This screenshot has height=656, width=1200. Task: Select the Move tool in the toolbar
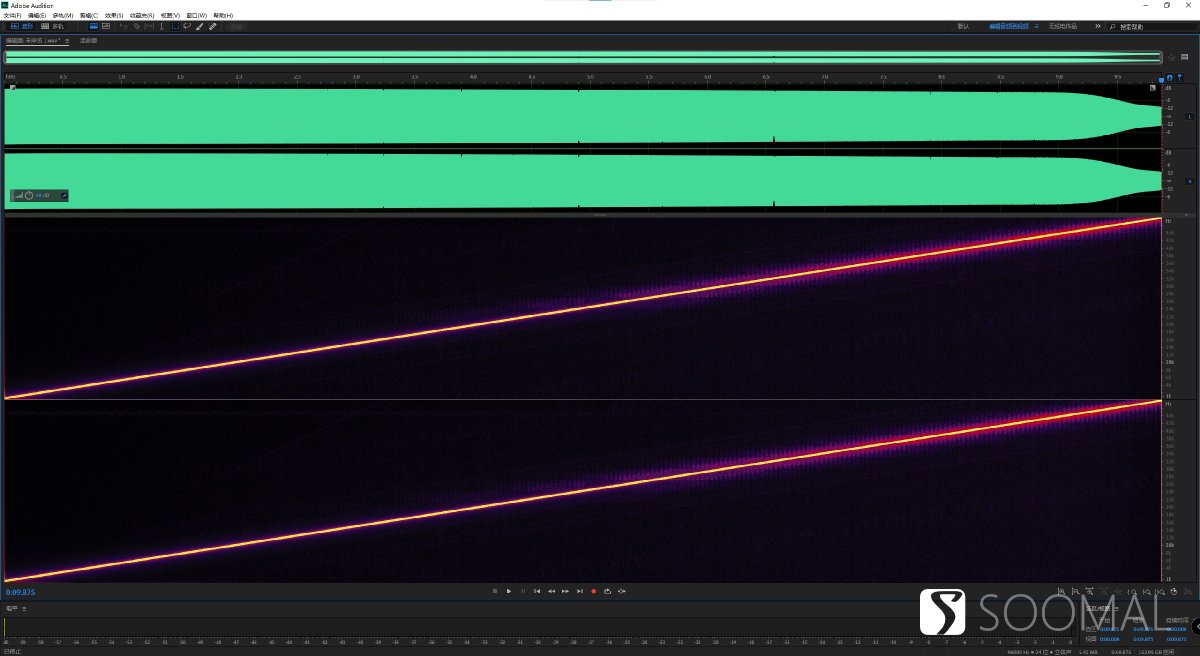point(123,26)
